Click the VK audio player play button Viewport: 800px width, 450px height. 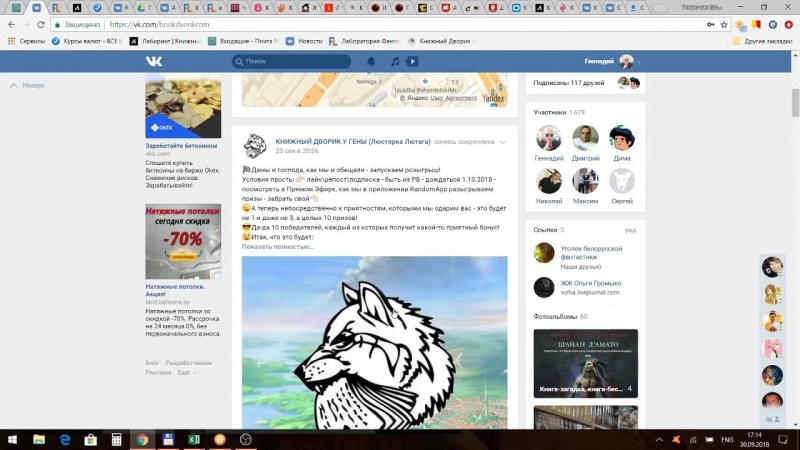(412, 61)
